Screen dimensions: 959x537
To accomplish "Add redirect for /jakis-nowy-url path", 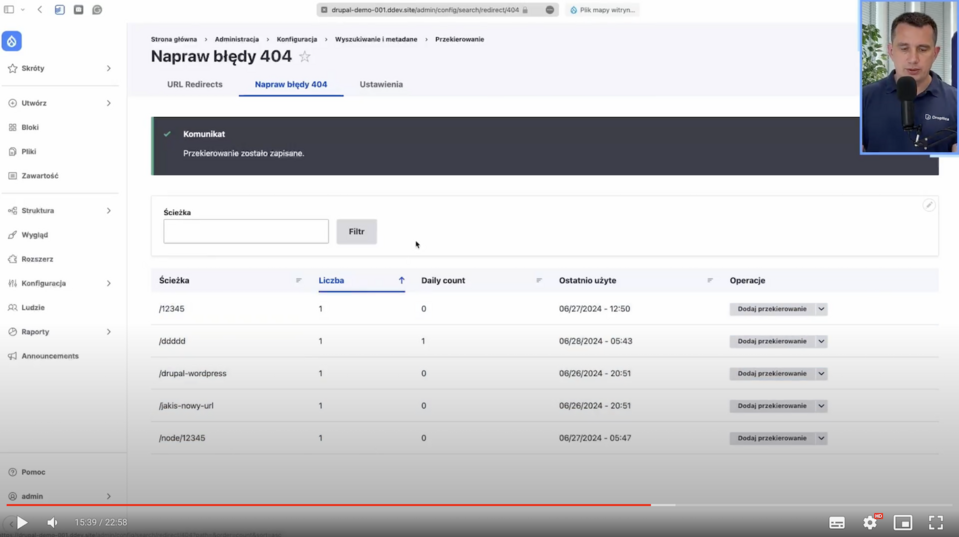I will (x=772, y=406).
